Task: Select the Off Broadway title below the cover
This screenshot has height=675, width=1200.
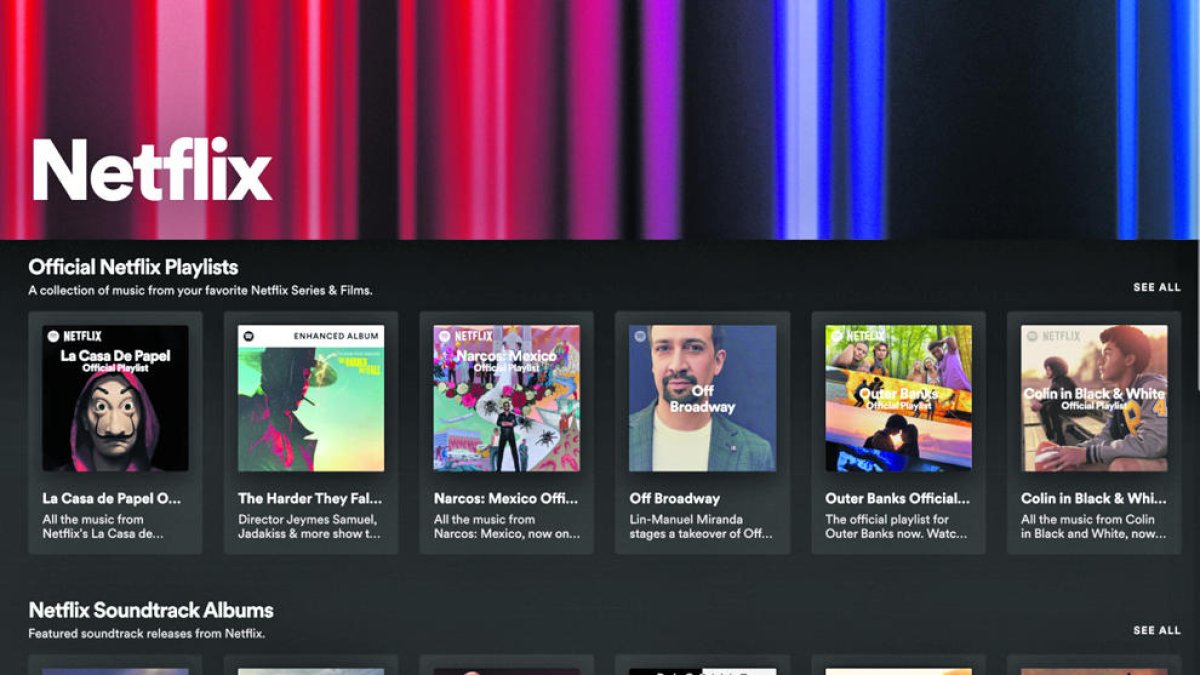Action: click(674, 498)
